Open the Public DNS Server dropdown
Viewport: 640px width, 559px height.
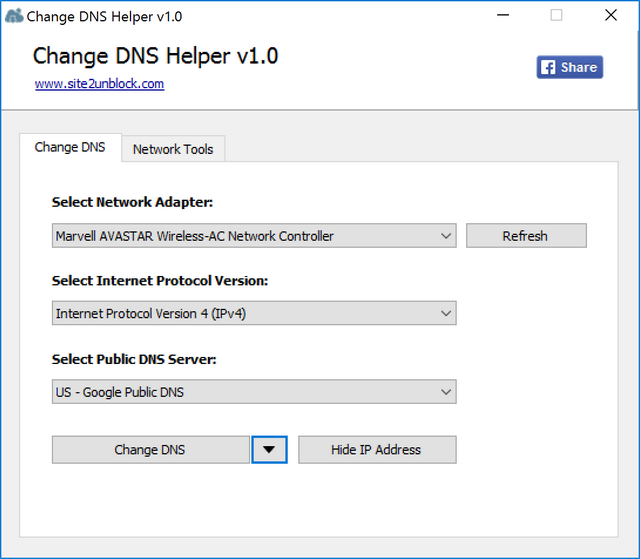(254, 392)
